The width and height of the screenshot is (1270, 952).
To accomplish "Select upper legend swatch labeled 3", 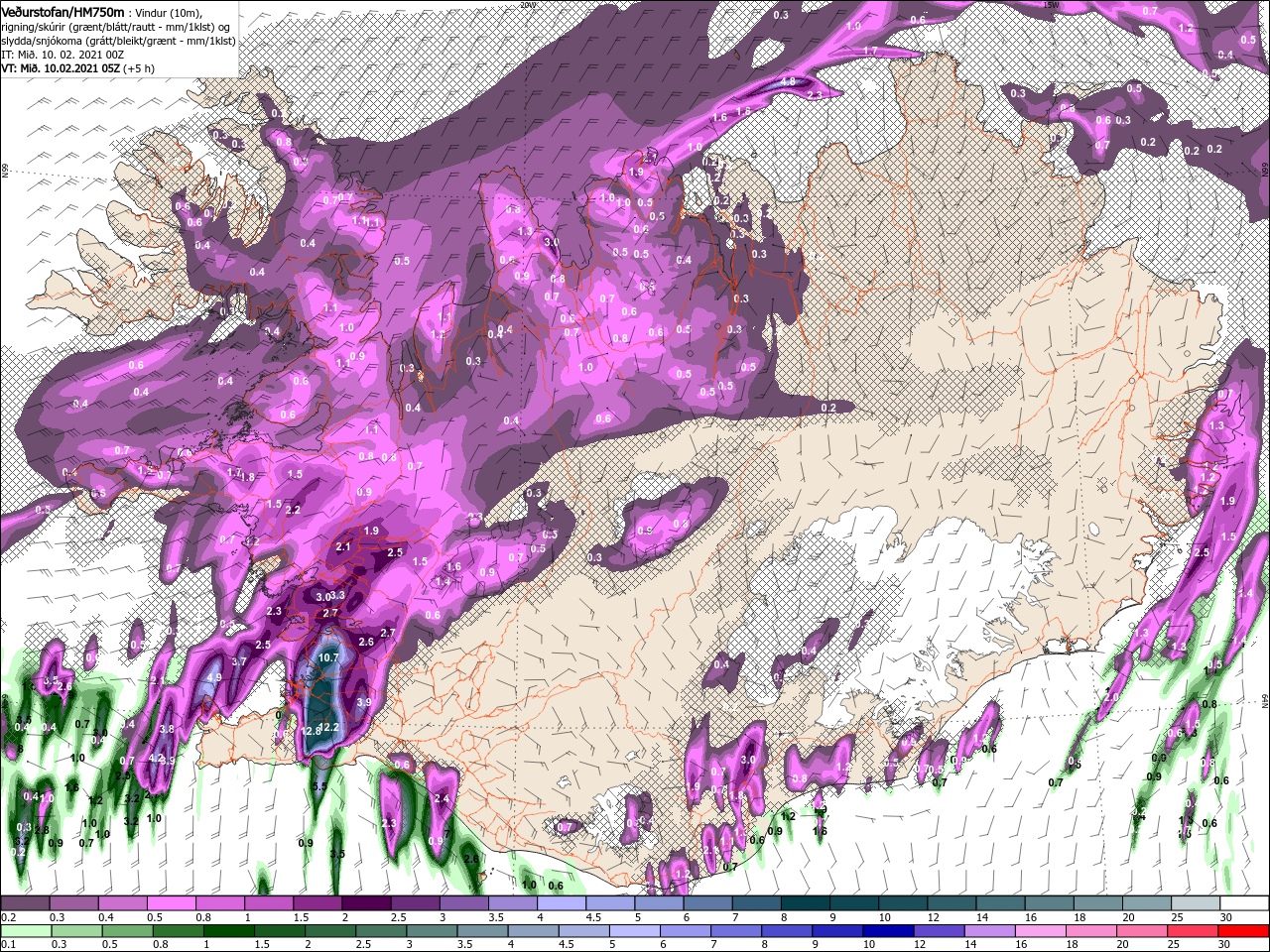I will point(463,903).
